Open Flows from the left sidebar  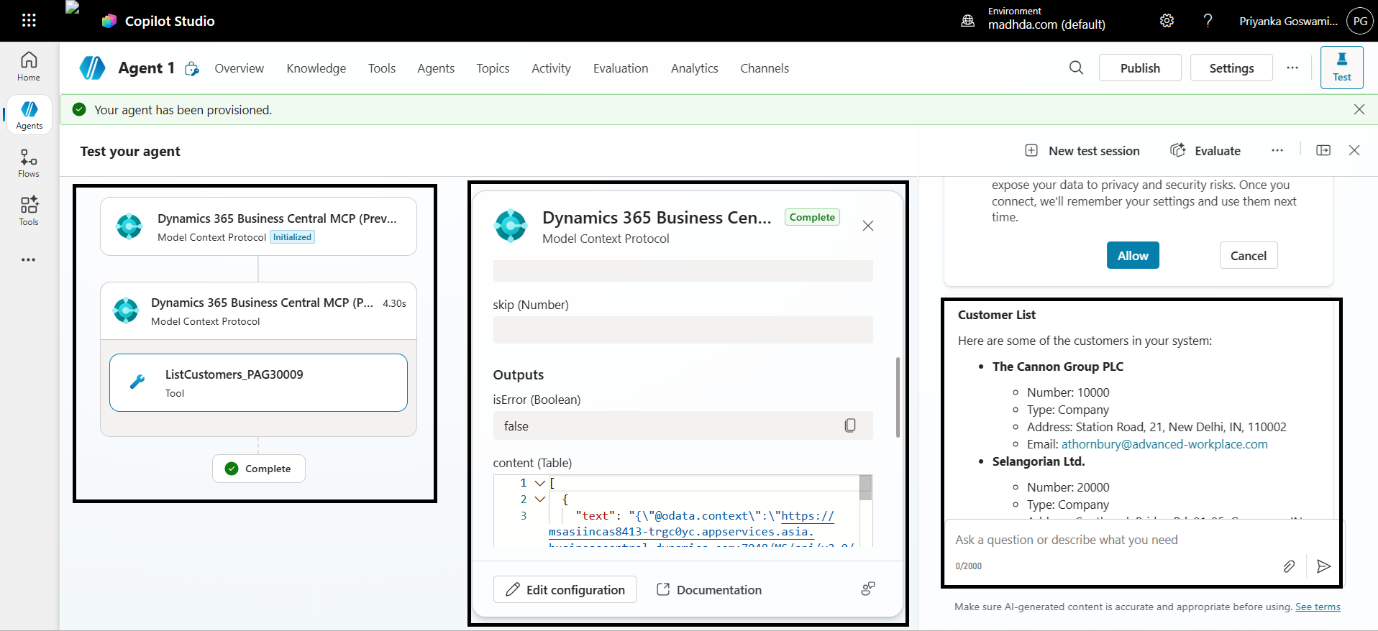28,162
